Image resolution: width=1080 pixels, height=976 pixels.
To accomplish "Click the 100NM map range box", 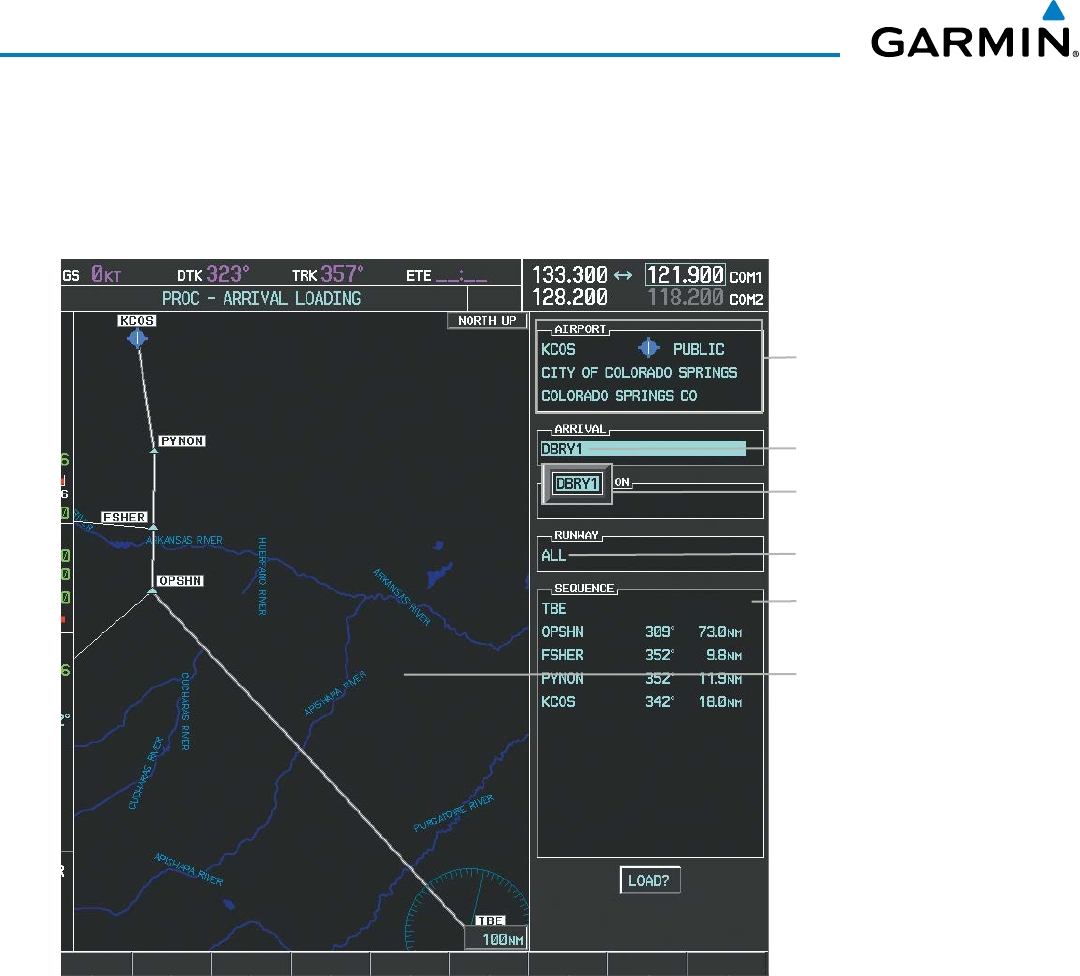I will click(497, 939).
